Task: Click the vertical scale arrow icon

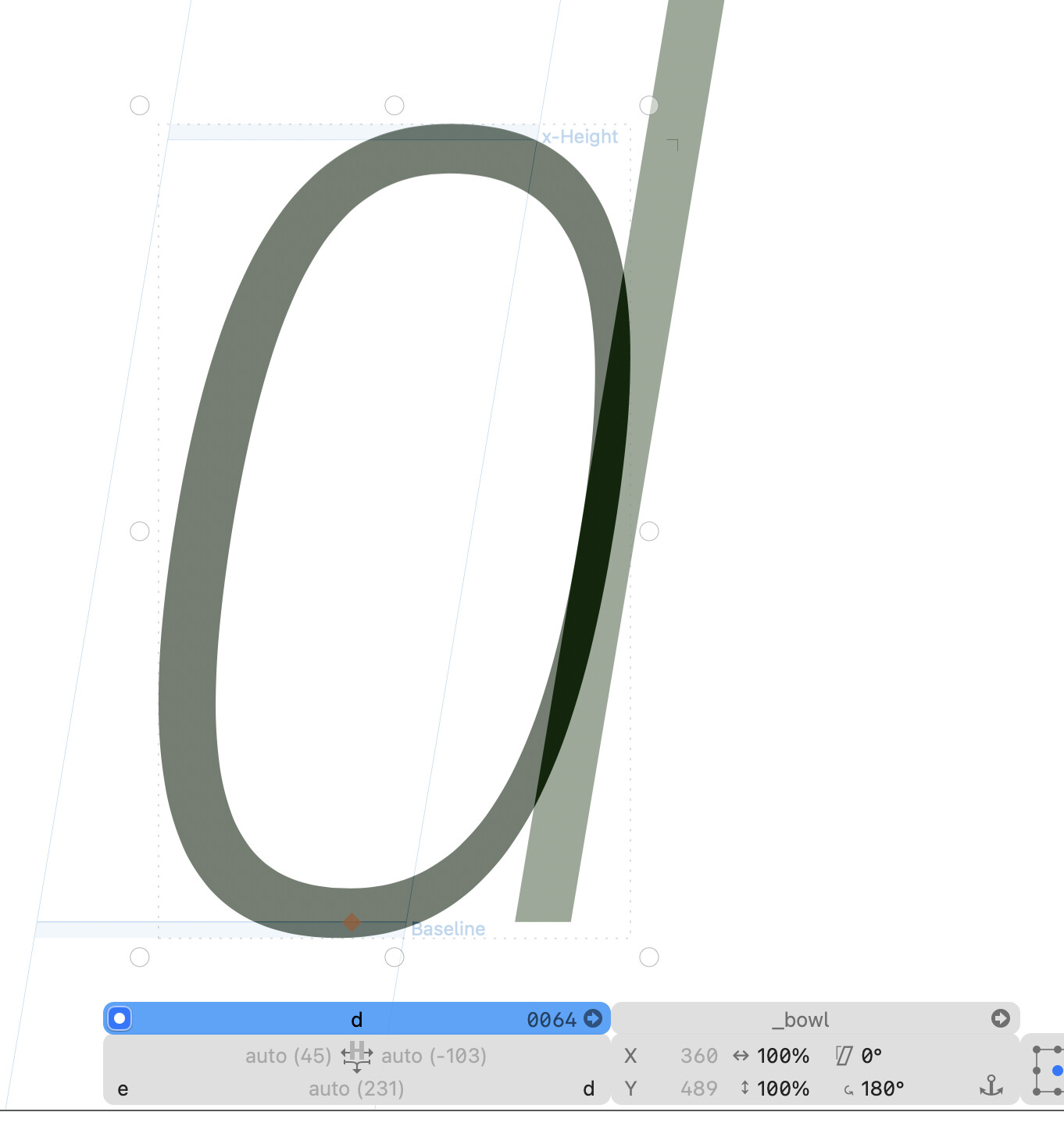Action: click(744, 1088)
